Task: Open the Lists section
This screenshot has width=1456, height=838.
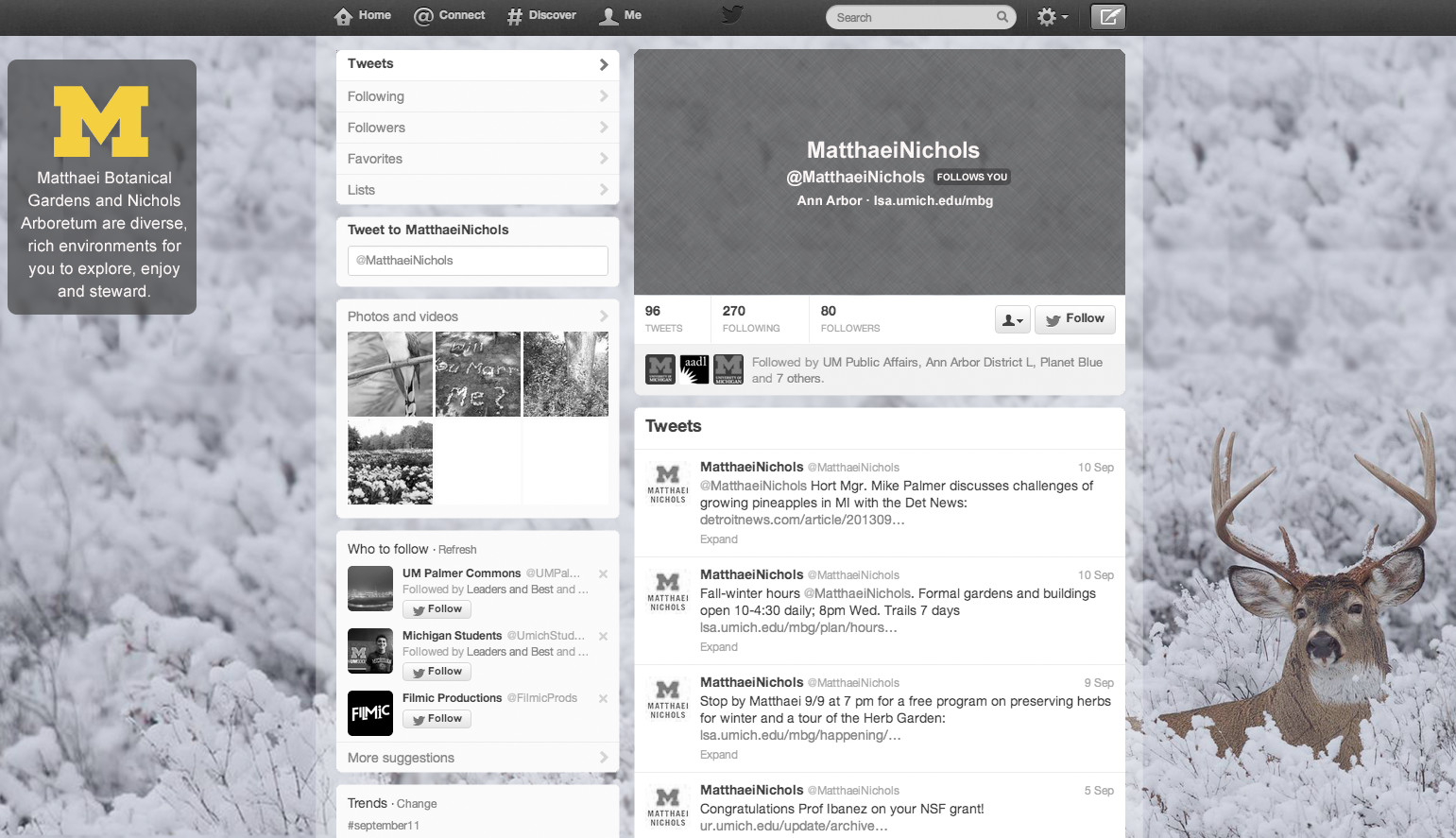Action: point(477,190)
